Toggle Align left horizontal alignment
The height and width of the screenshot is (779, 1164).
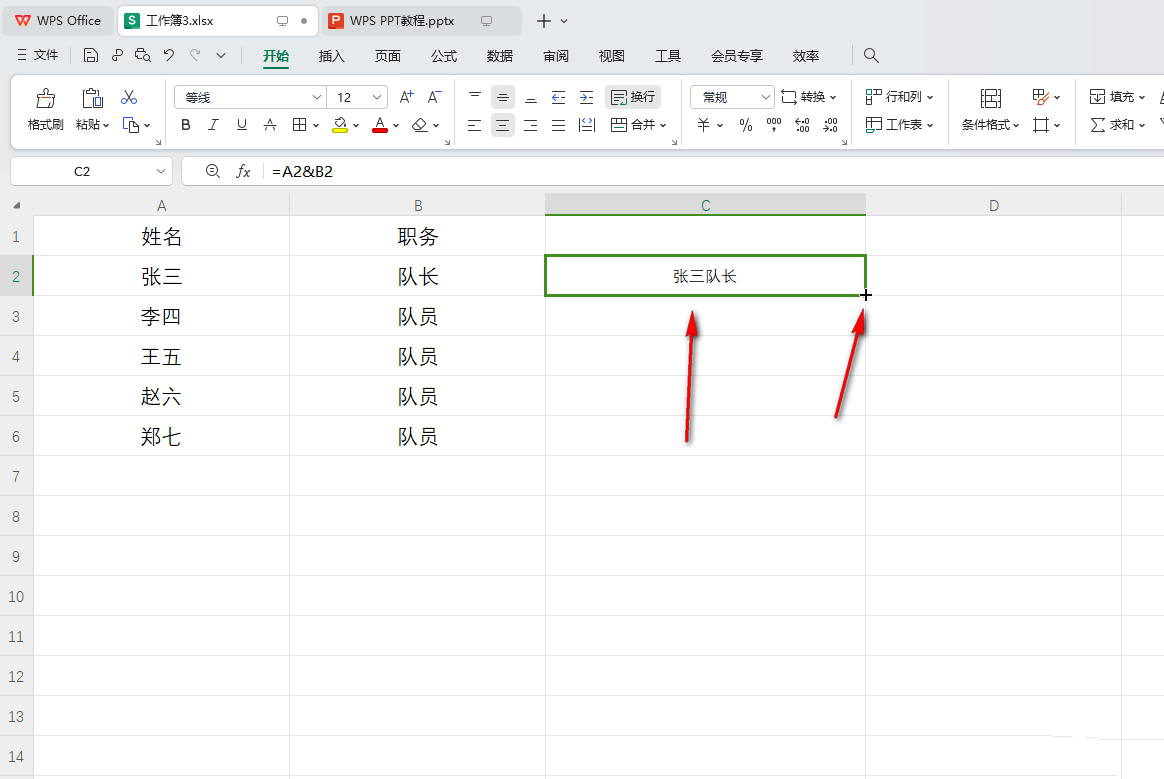click(x=474, y=125)
